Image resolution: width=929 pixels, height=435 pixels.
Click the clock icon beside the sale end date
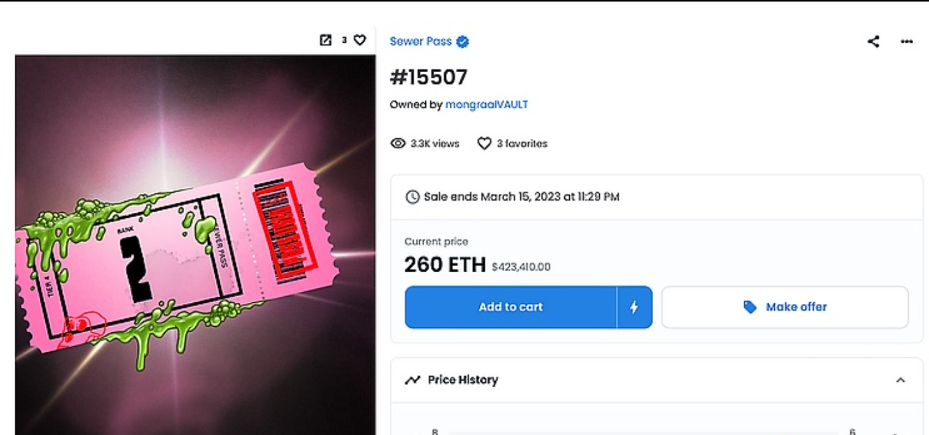click(412, 197)
